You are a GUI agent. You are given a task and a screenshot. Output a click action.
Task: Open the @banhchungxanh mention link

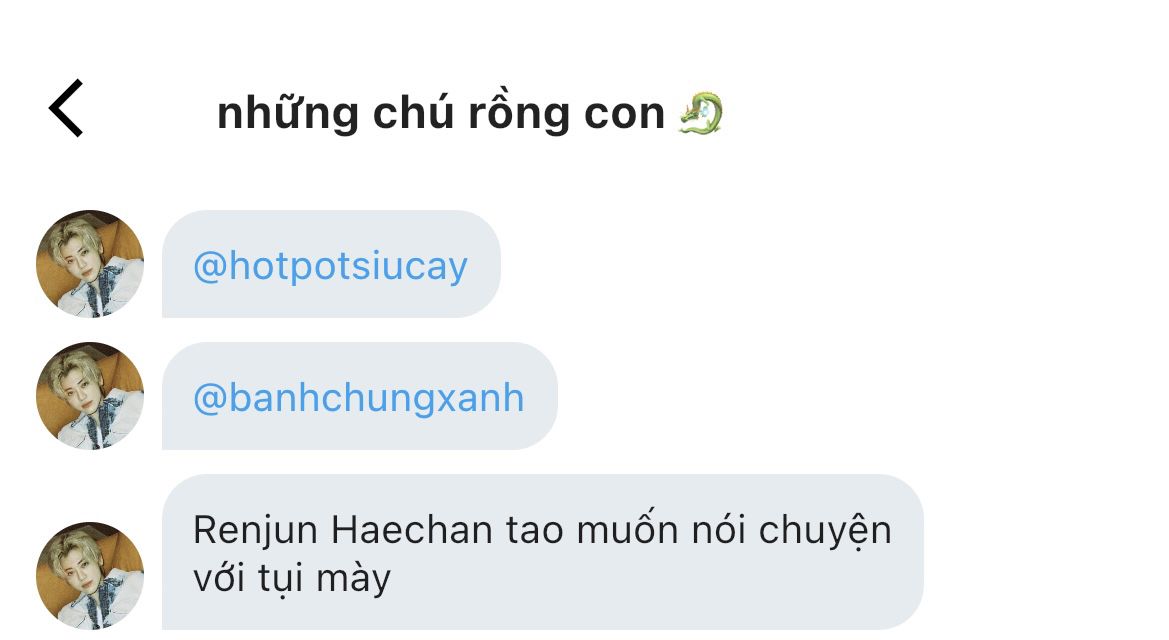[x=359, y=398]
